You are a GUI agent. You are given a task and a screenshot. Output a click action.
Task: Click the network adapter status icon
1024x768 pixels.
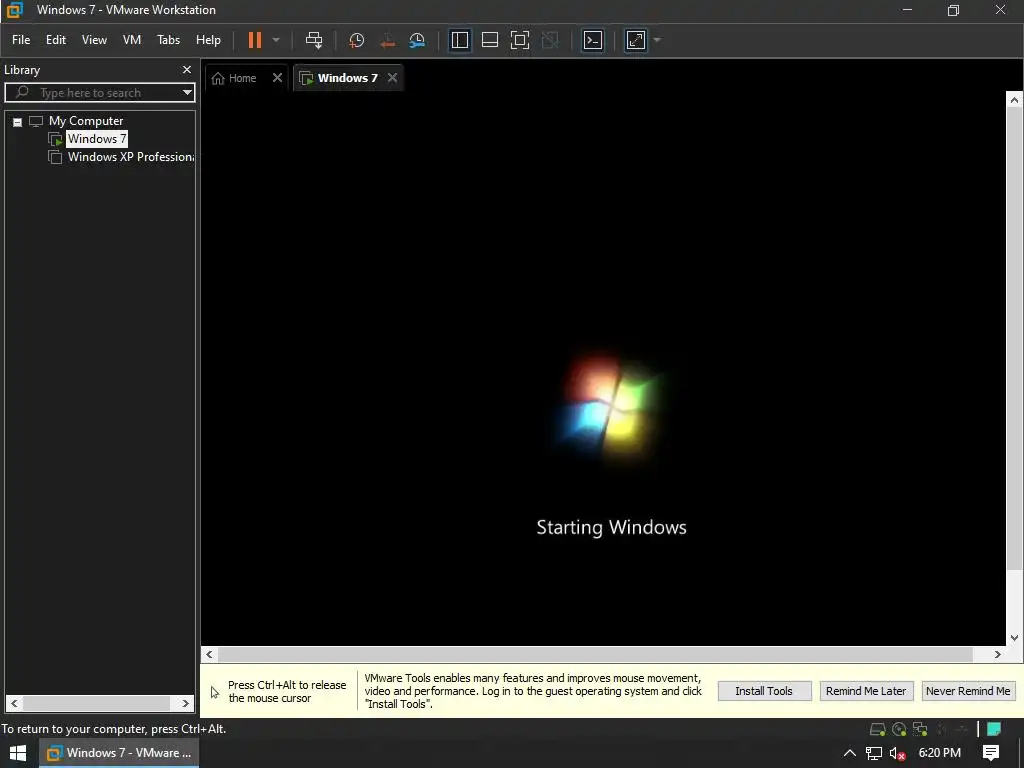[x=920, y=729]
